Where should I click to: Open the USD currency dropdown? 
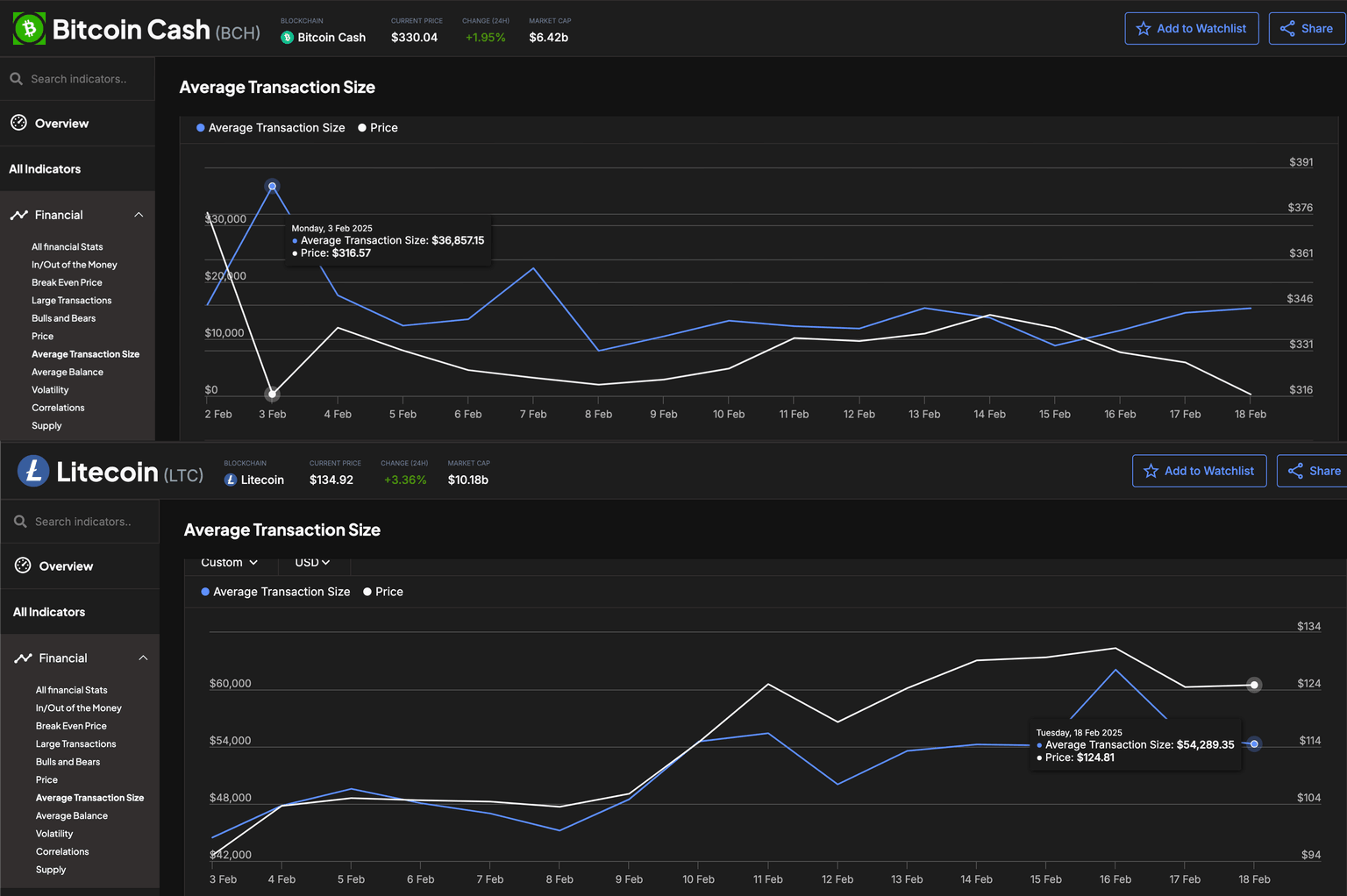(312, 562)
